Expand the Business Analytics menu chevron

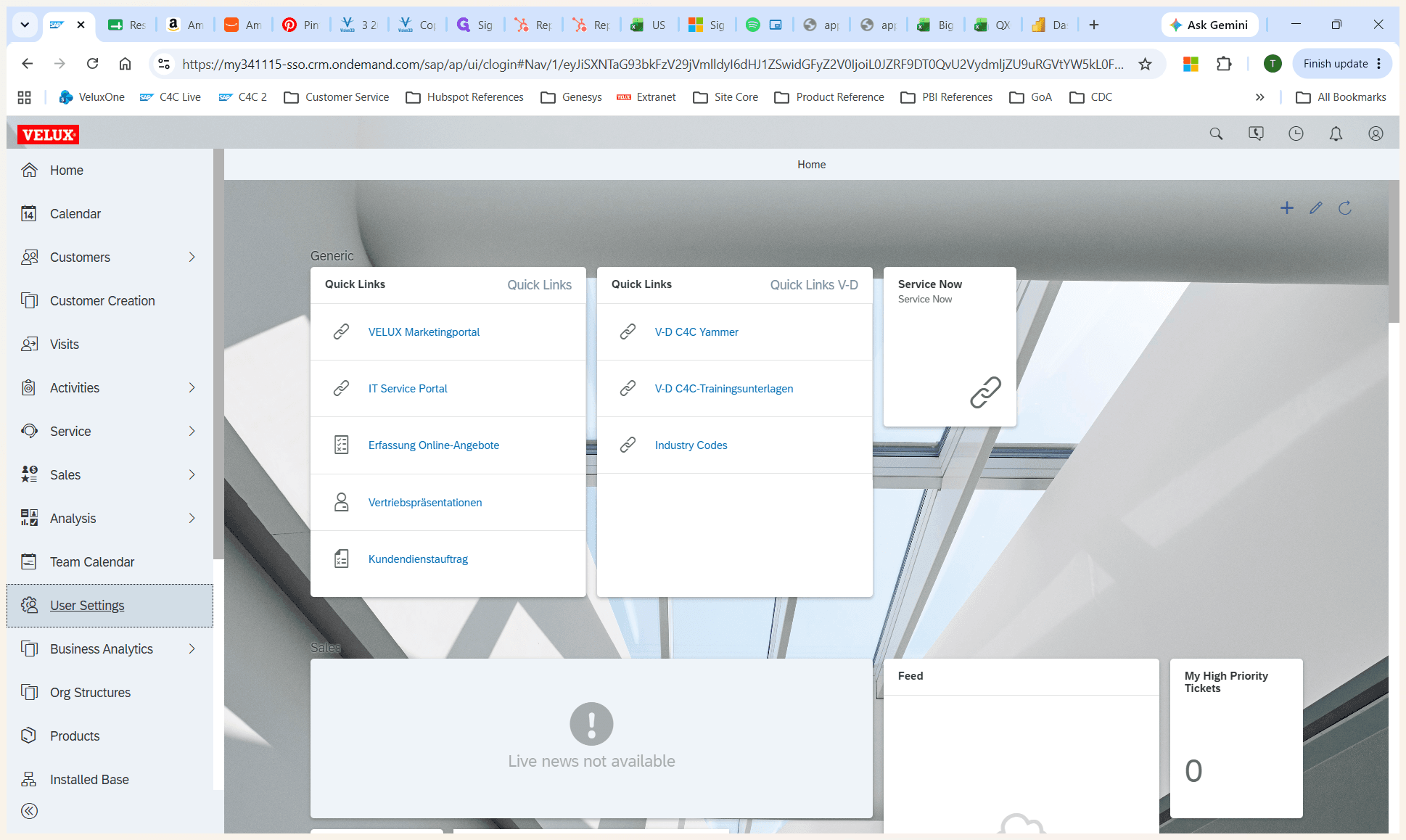coord(192,648)
